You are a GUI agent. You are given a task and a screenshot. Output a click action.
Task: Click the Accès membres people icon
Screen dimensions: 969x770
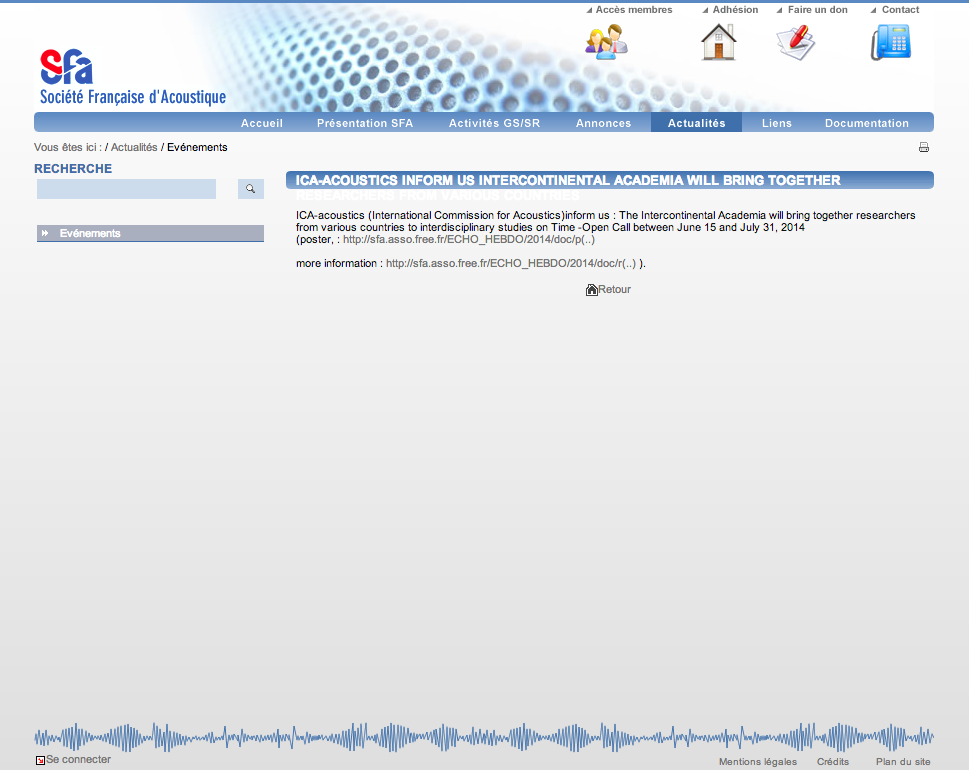(x=606, y=42)
